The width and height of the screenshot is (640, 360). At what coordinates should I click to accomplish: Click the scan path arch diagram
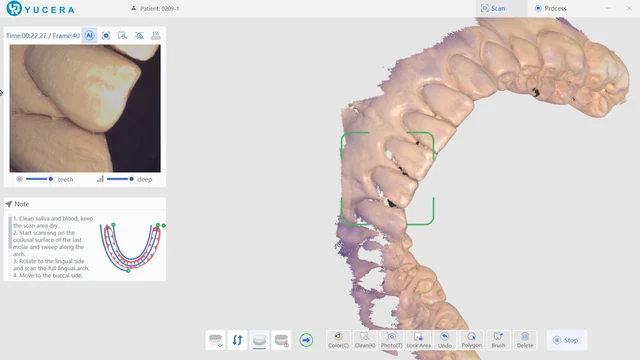click(x=132, y=248)
